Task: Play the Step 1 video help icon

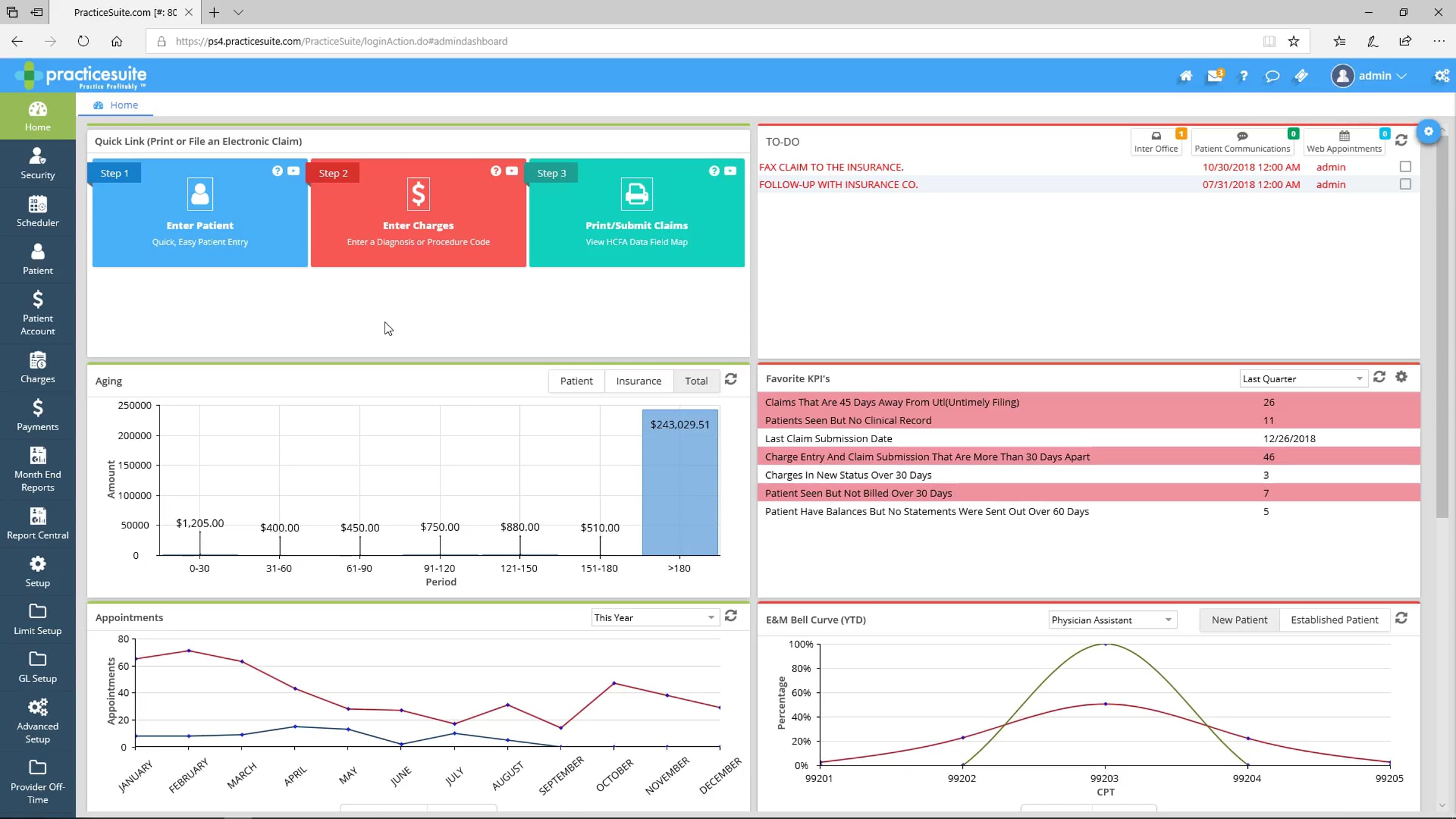Action: 294,171
